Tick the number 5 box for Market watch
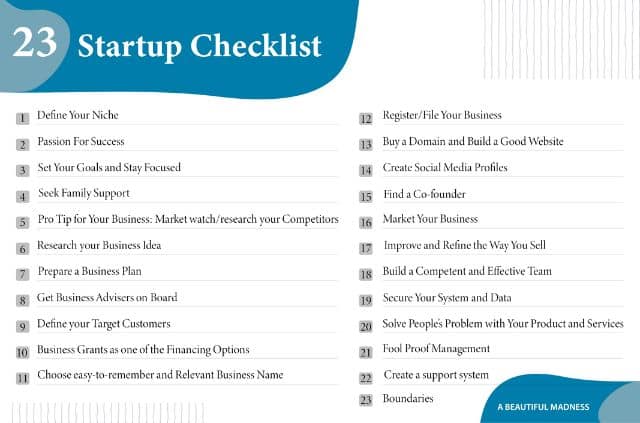The height and width of the screenshot is (423, 640). pos(22,223)
